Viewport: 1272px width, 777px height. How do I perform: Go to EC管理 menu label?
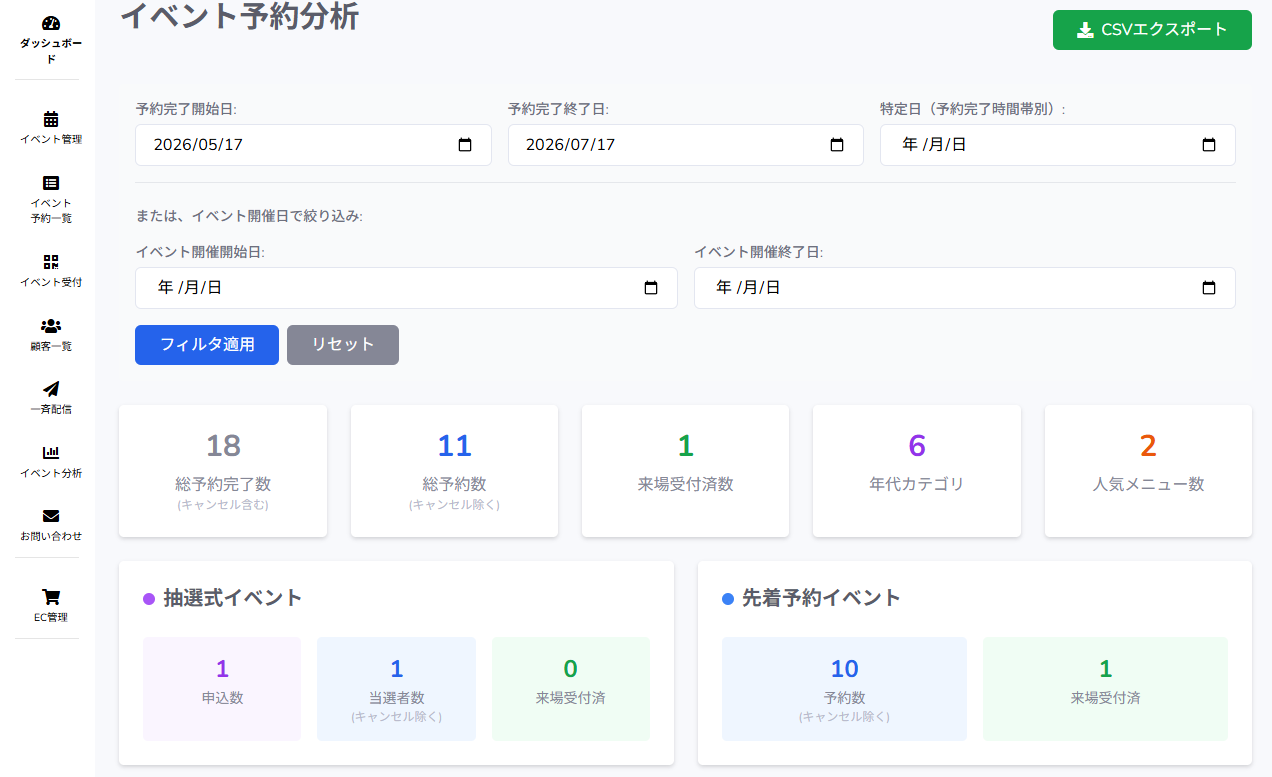tap(51, 617)
